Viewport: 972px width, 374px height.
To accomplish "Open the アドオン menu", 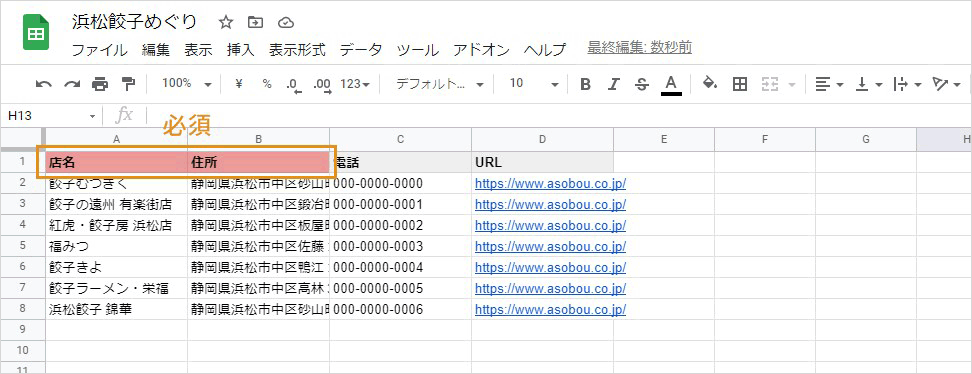I will point(481,50).
